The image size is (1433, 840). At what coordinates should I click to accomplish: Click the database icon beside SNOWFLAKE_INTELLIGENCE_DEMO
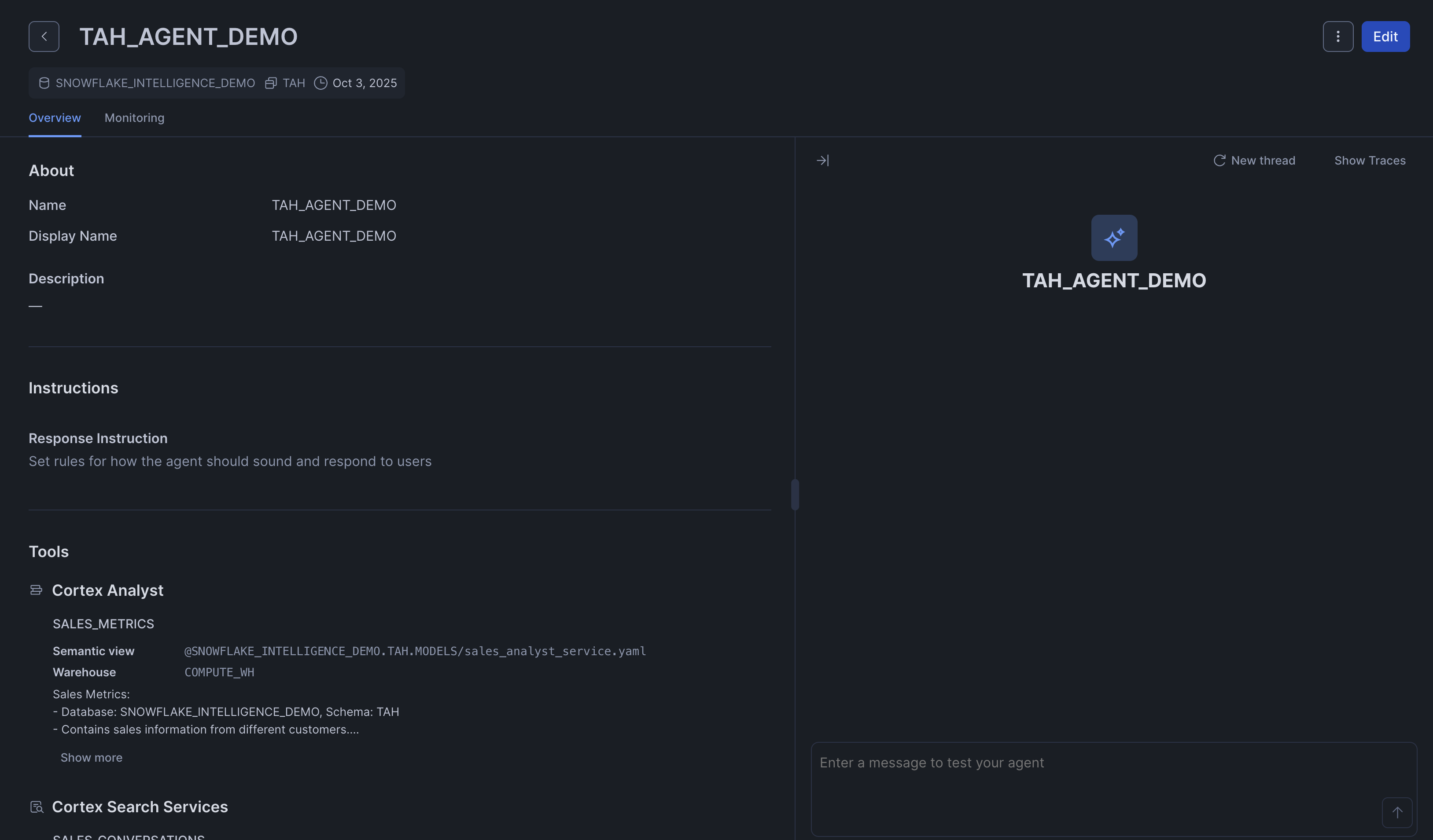click(x=44, y=83)
